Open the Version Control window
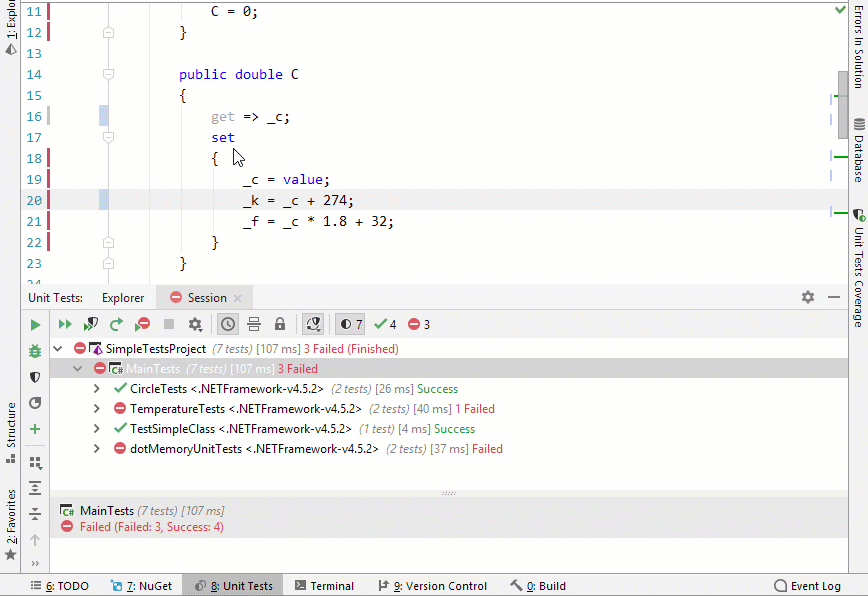The image size is (868, 596). [432, 586]
